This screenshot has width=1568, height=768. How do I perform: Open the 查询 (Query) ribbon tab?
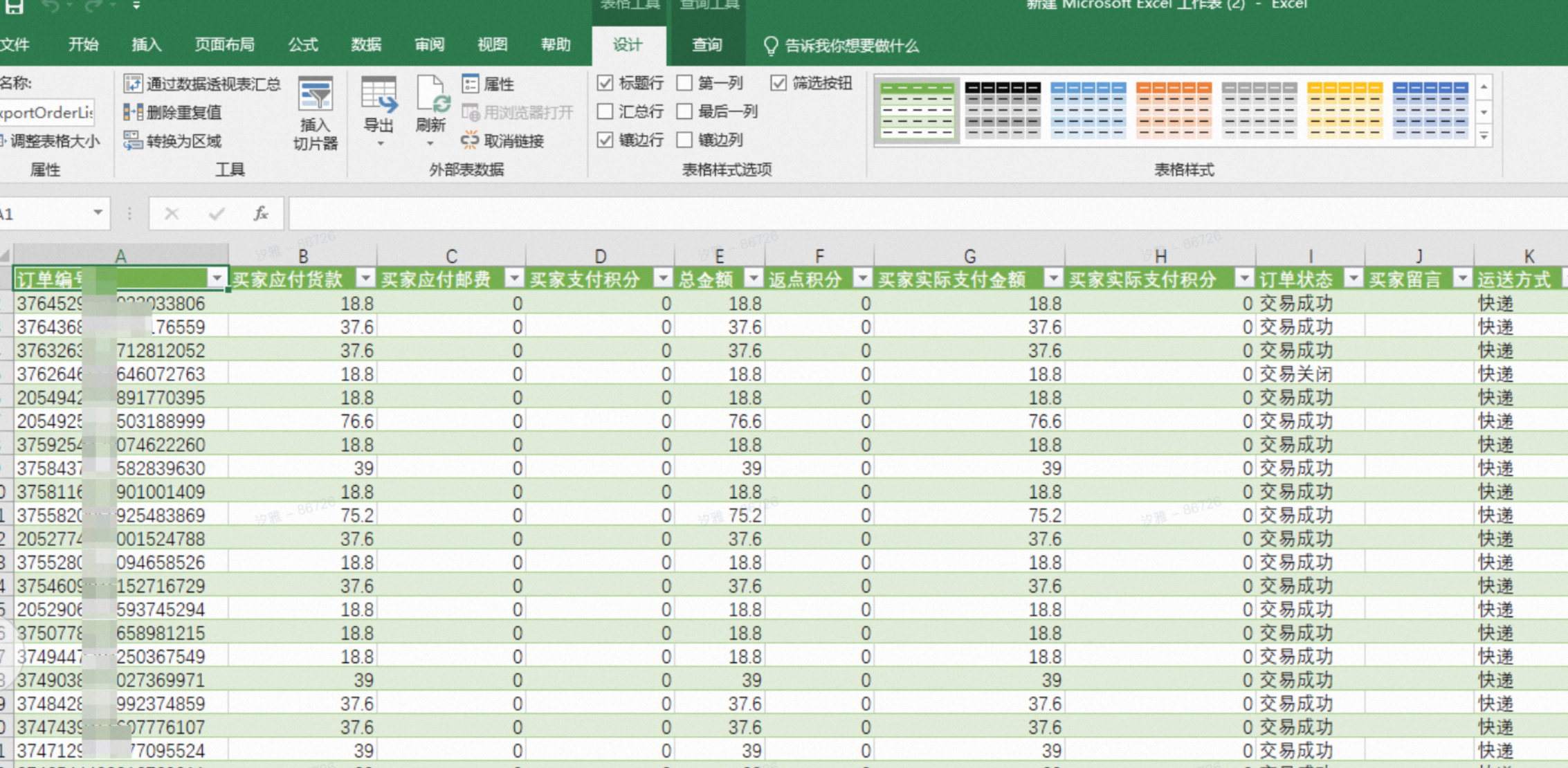(x=707, y=46)
